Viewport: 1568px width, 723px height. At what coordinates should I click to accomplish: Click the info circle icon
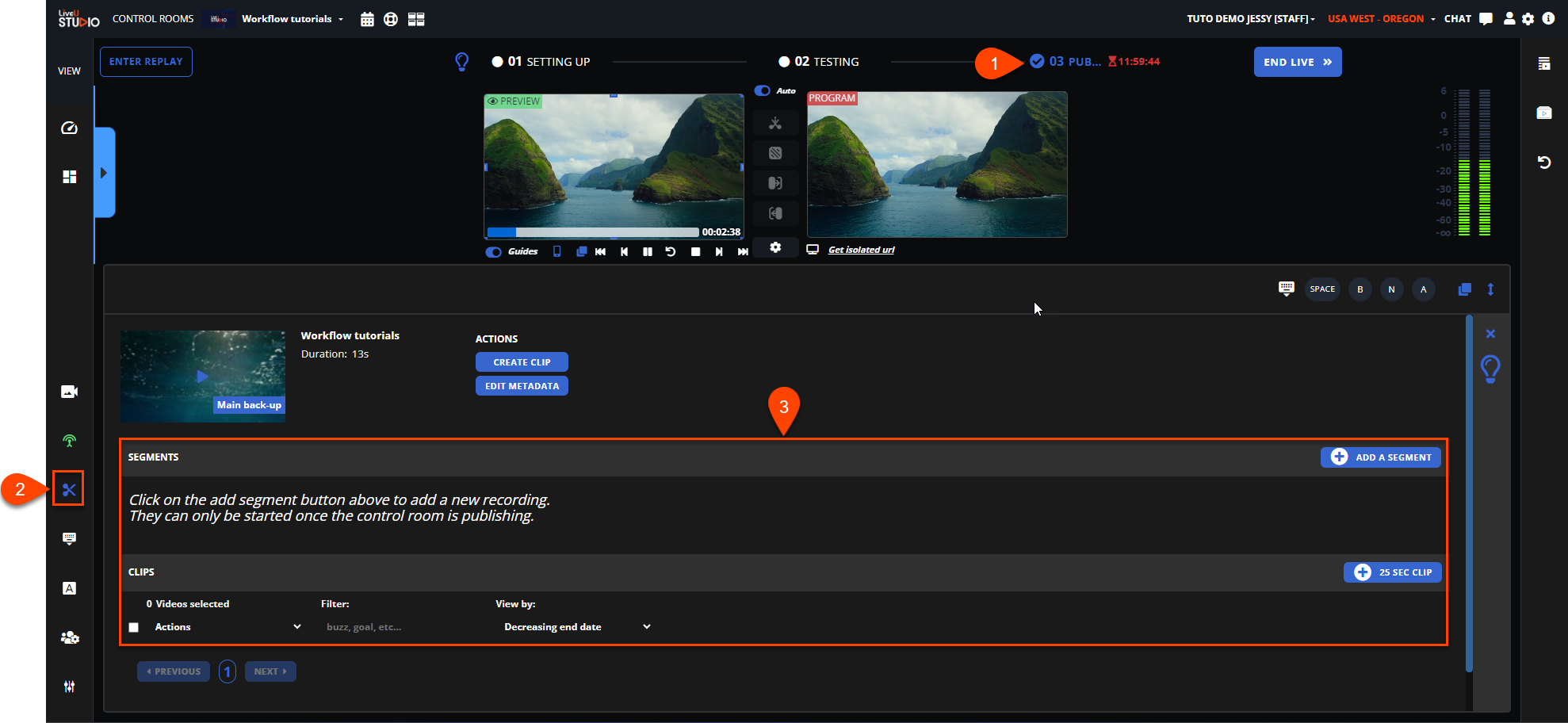pos(1548,18)
